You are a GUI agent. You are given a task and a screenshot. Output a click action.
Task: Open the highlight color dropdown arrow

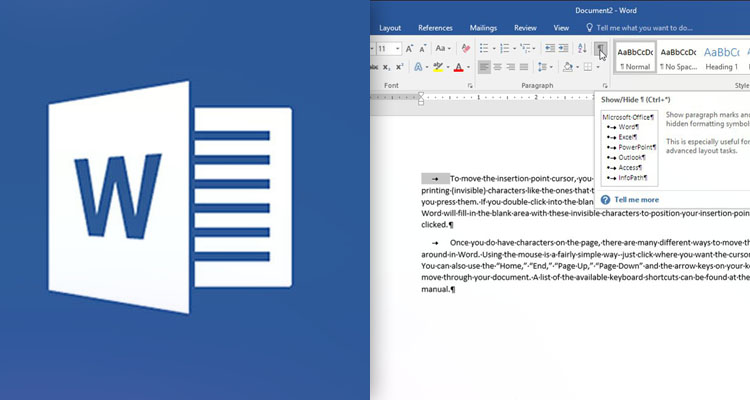point(447,67)
